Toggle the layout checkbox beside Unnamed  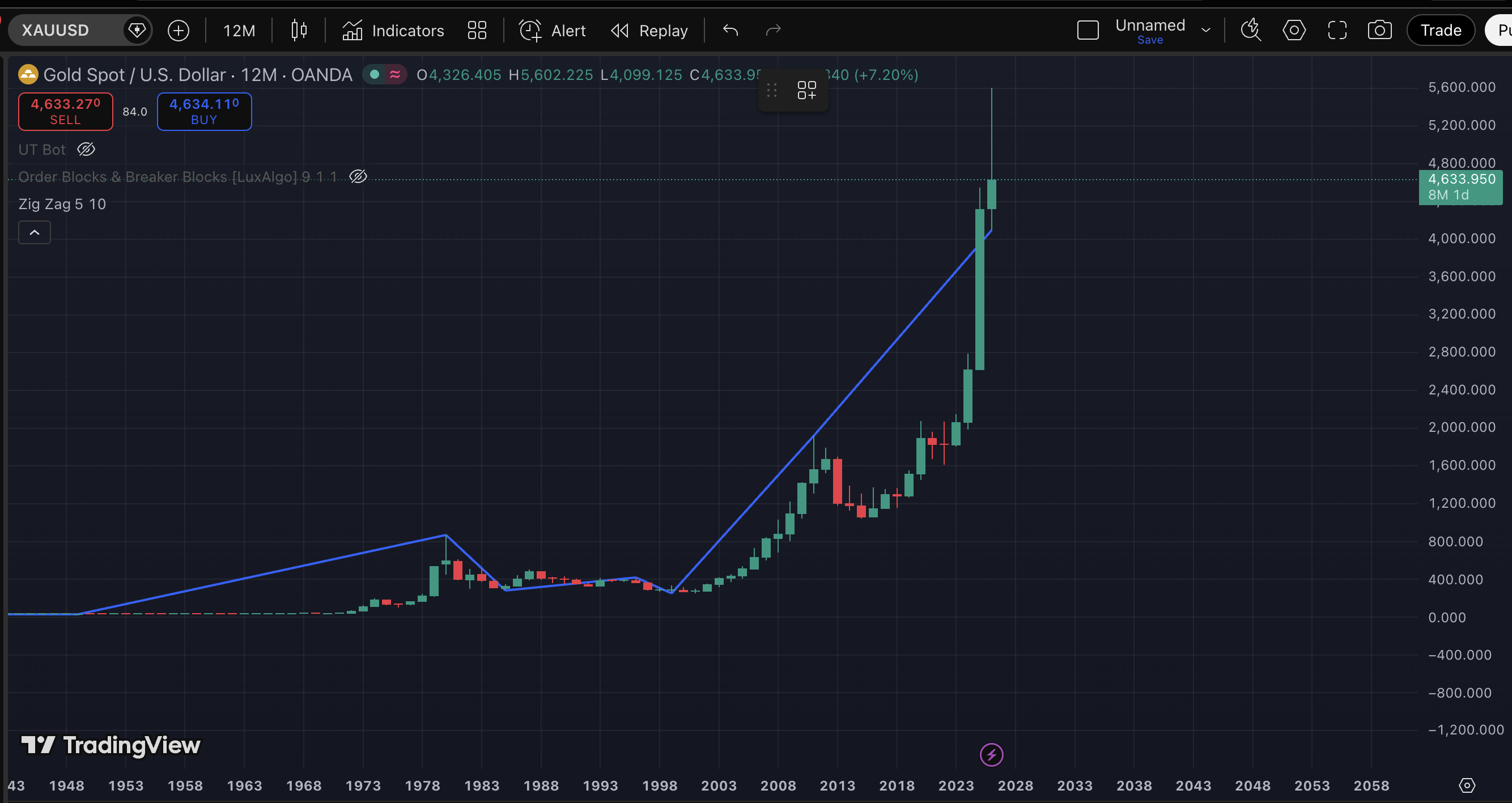tap(1088, 31)
